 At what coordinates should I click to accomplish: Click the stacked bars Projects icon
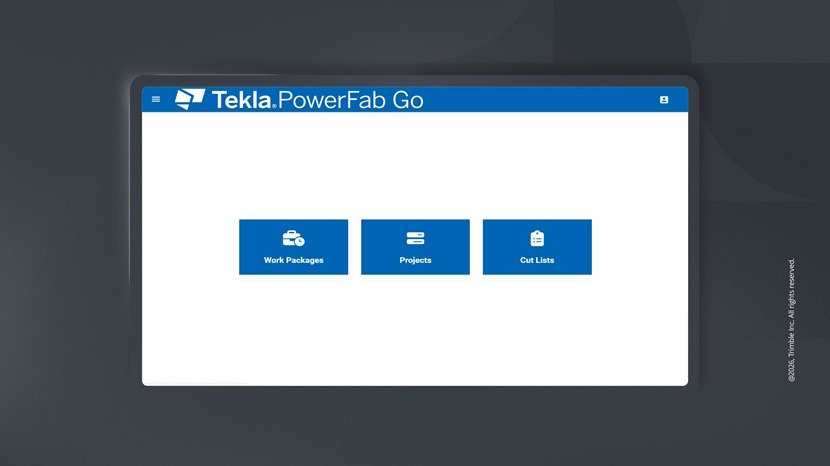(x=415, y=238)
